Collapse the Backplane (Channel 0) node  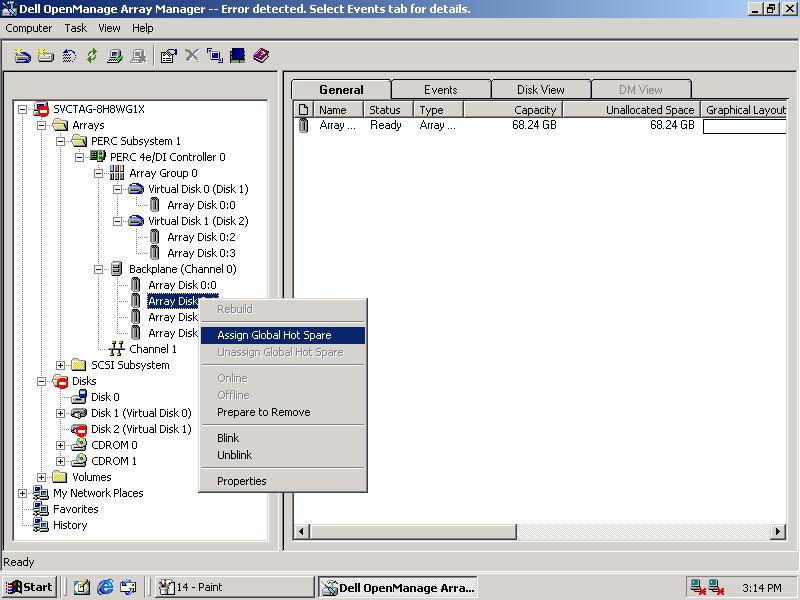[x=98, y=269]
